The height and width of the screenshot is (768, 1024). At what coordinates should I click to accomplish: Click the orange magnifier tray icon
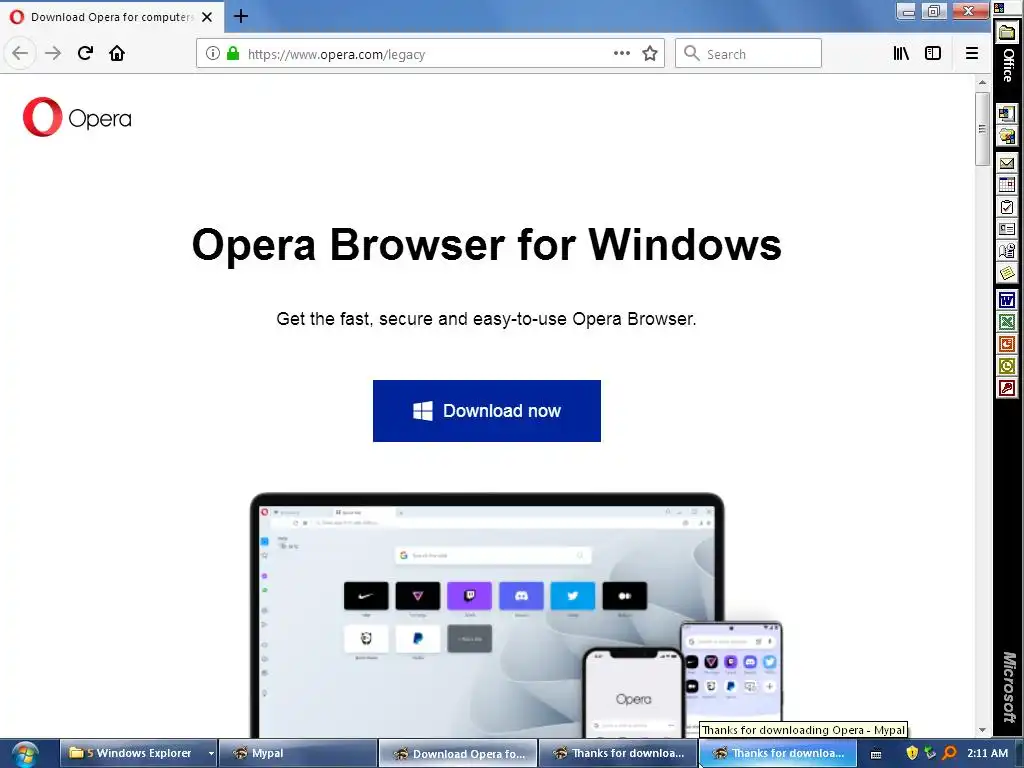(950, 753)
